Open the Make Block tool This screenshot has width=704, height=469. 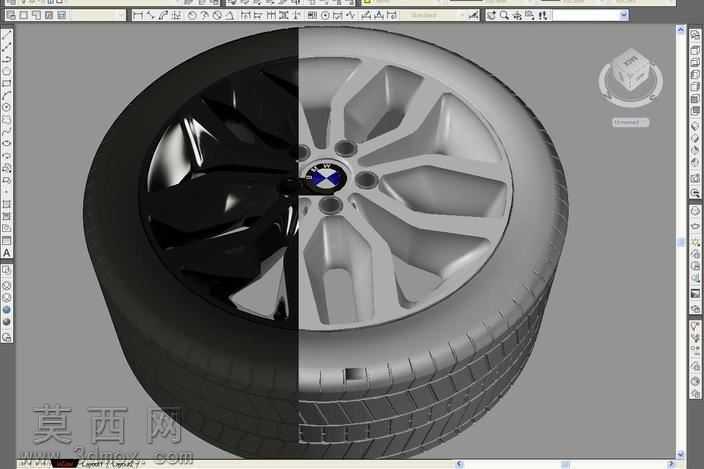click(x=7, y=180)
